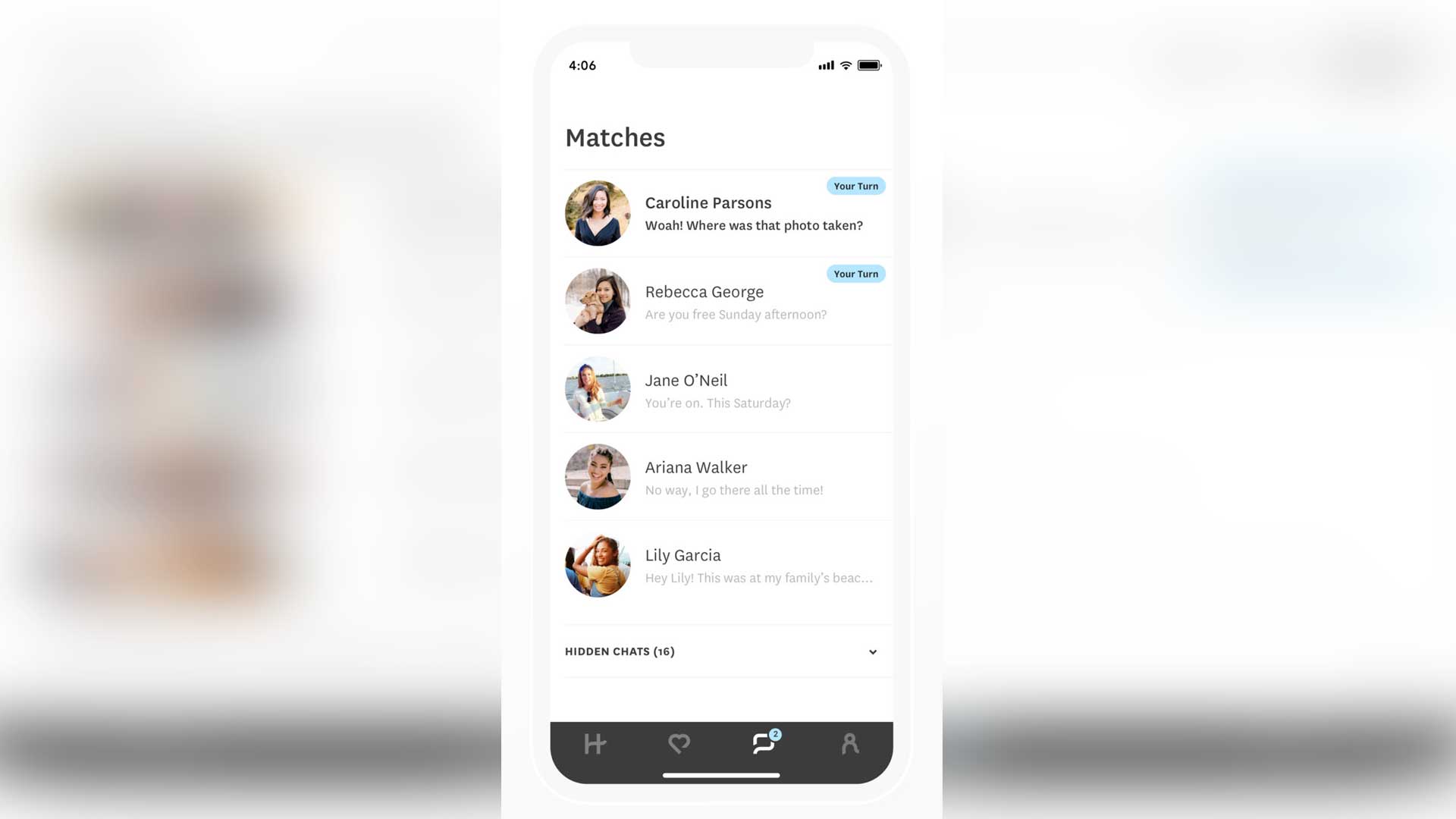The image size is (1456, 819).
Task: Tap the Hidden Chats (16) label
Action: point(618,651)
